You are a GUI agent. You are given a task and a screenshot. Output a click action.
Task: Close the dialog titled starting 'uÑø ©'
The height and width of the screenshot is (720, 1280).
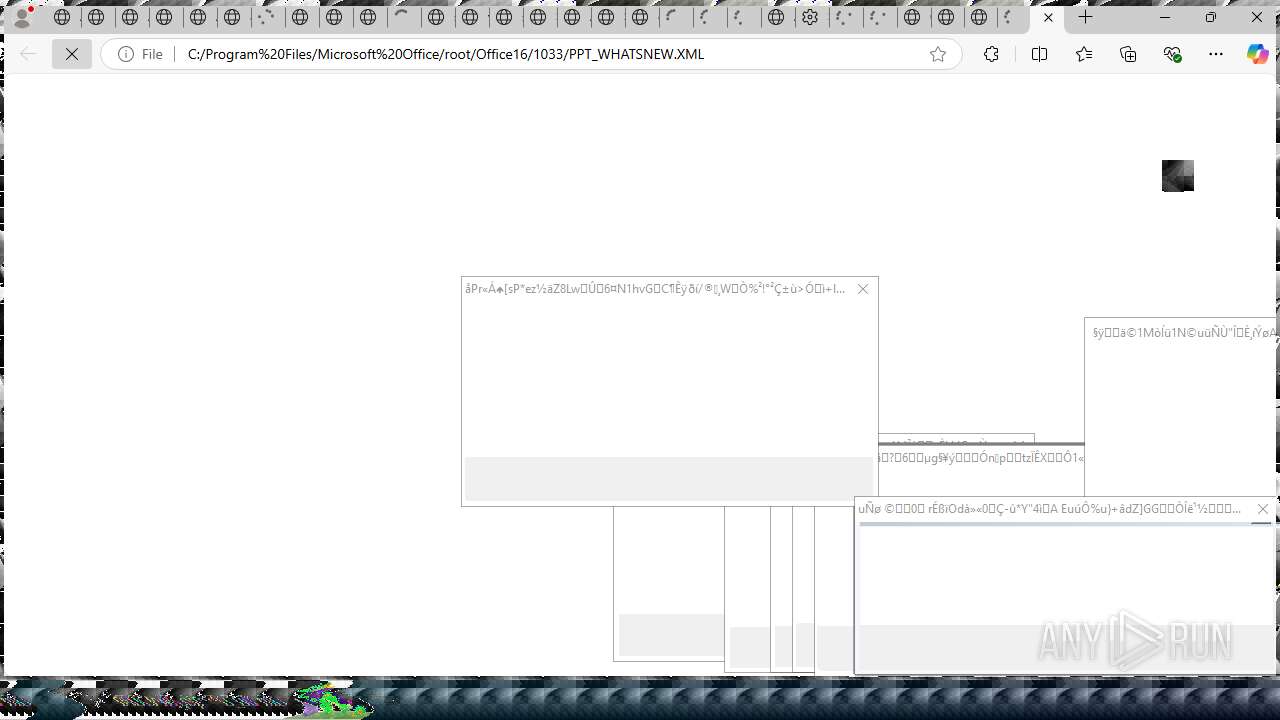pyautogui.click(x=1262, y=509)
